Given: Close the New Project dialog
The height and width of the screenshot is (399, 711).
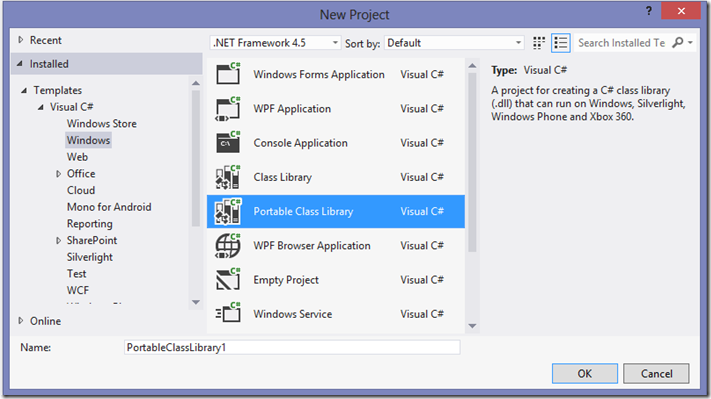Looking at the screenshot, I should coord(681,11).
